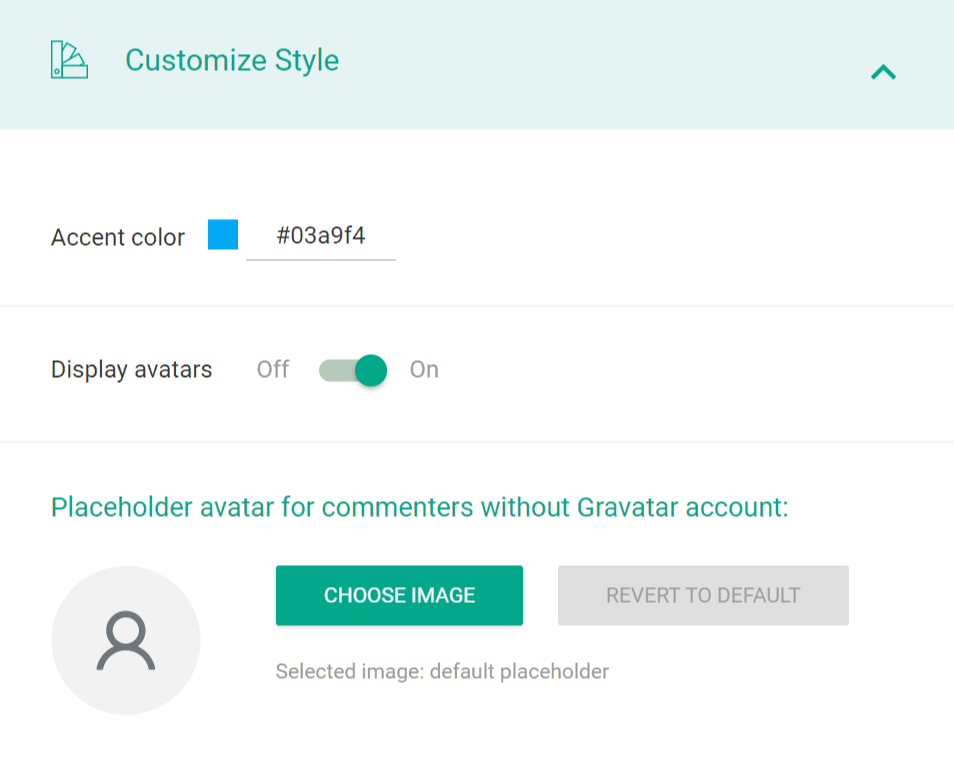This screenshot has width=954, height=772.
Task: Click the Display avatars label
Action: point(132,370)
